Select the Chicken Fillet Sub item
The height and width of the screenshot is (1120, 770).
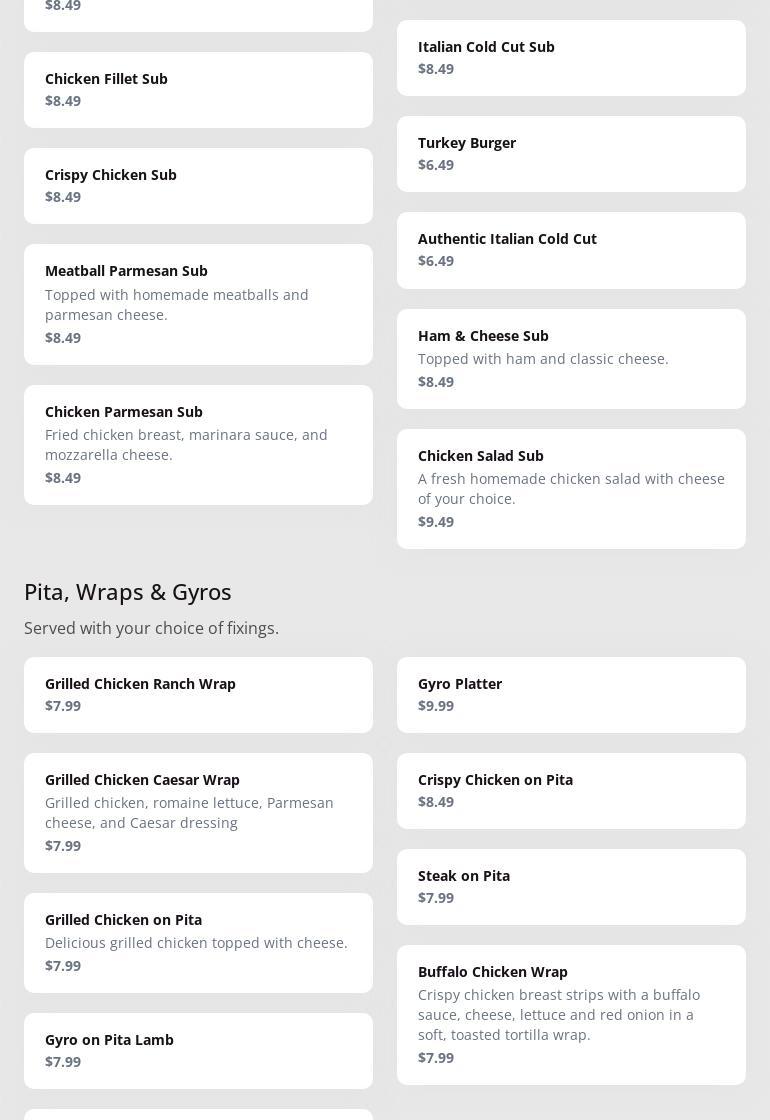(x=198, y=90)
